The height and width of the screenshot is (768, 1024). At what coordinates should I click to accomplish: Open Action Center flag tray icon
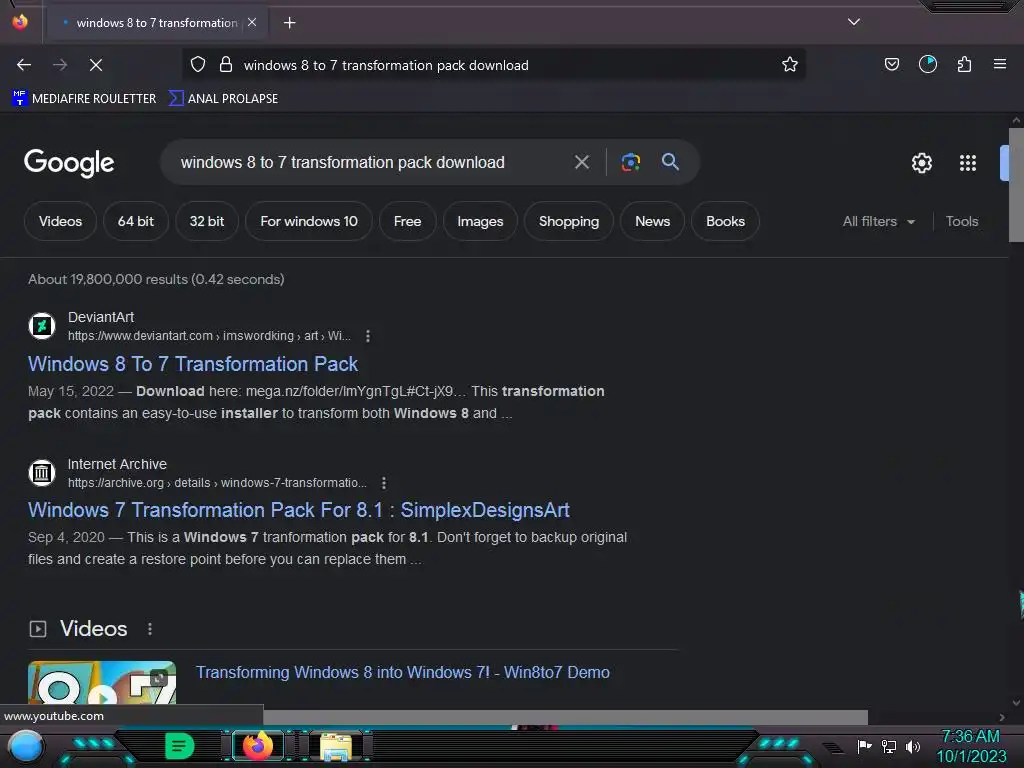pyautogui.click(x=864, y=746)
